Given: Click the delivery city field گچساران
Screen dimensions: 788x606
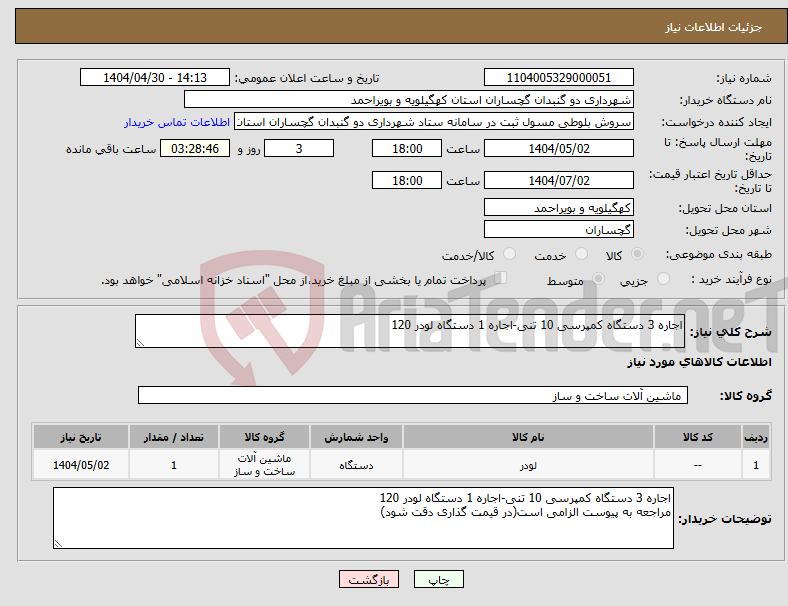Looking at the screenshot, I should (558, 230).
